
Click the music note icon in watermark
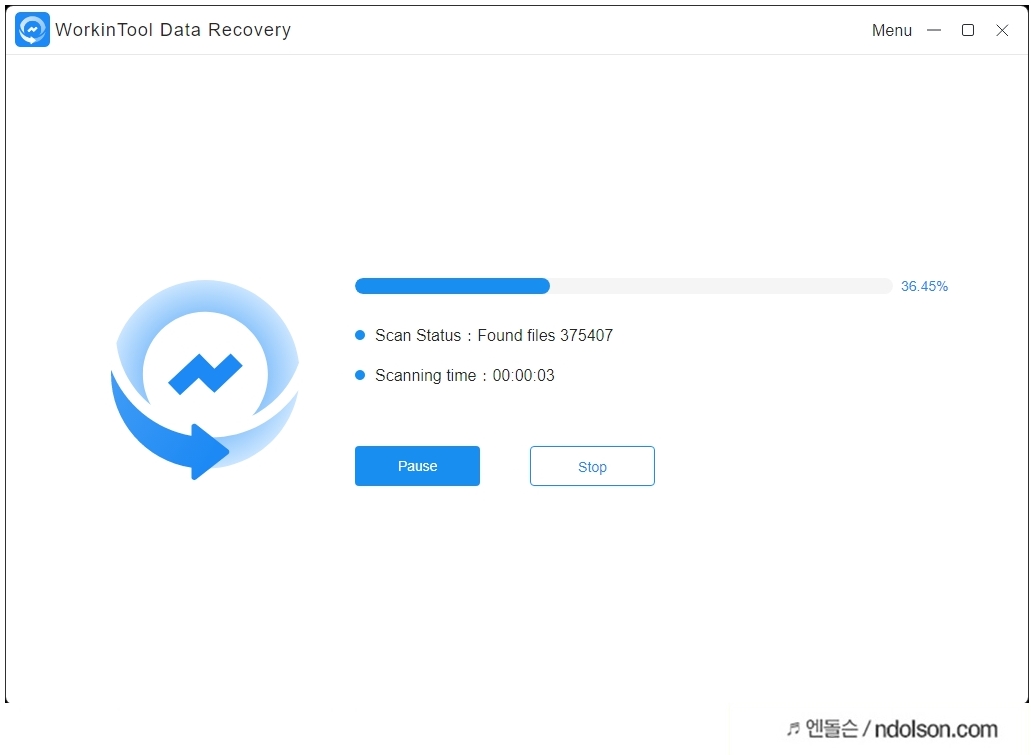(x=793, y=729)
